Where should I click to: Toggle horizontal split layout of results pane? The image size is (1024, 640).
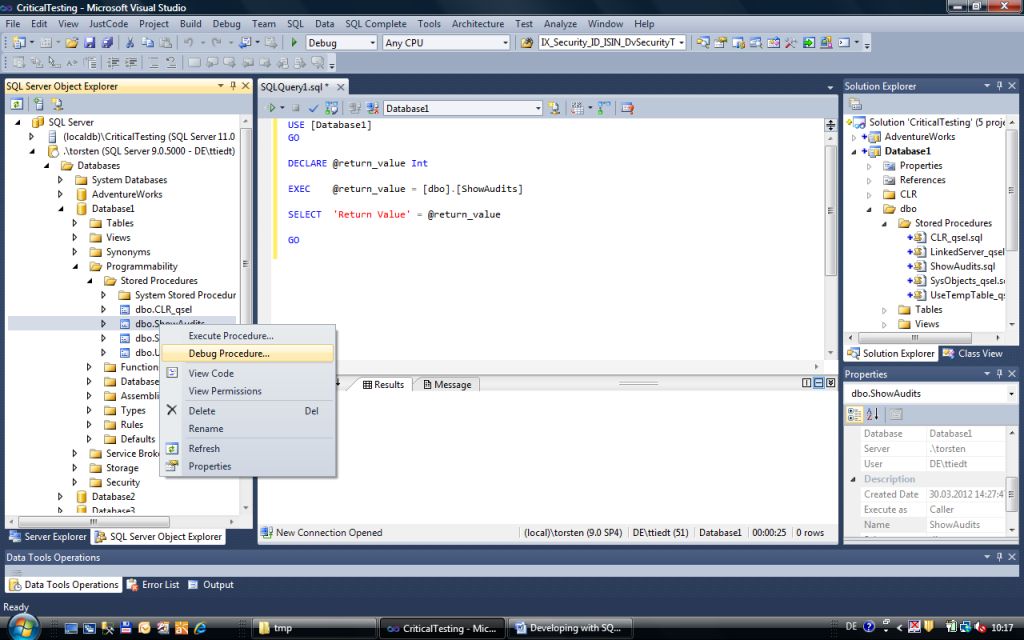(818, 383)
